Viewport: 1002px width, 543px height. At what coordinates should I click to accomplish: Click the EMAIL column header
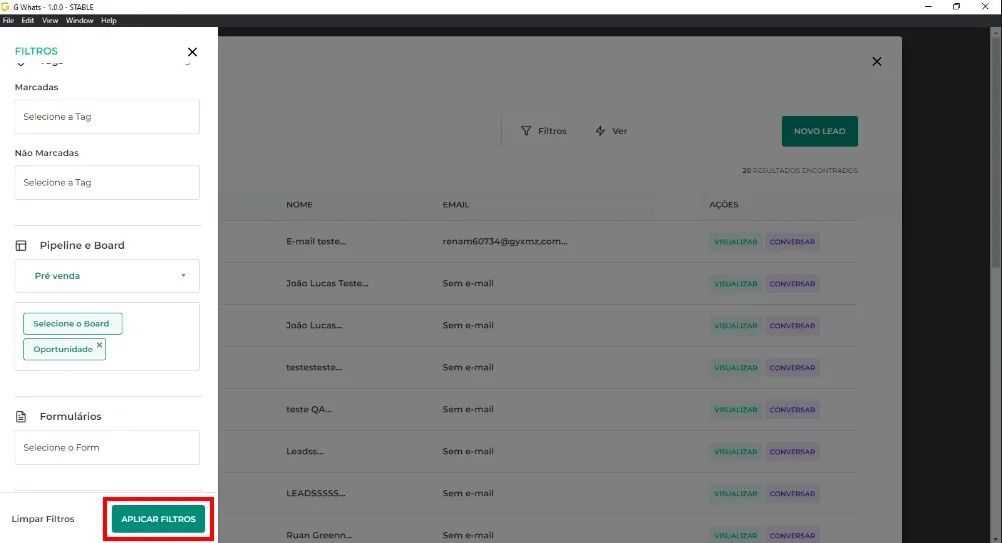(x=456, y=204)
